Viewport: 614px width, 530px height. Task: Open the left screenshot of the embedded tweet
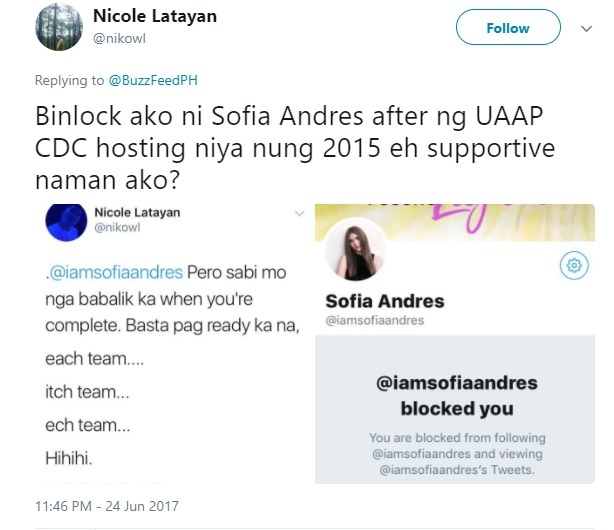174,344
